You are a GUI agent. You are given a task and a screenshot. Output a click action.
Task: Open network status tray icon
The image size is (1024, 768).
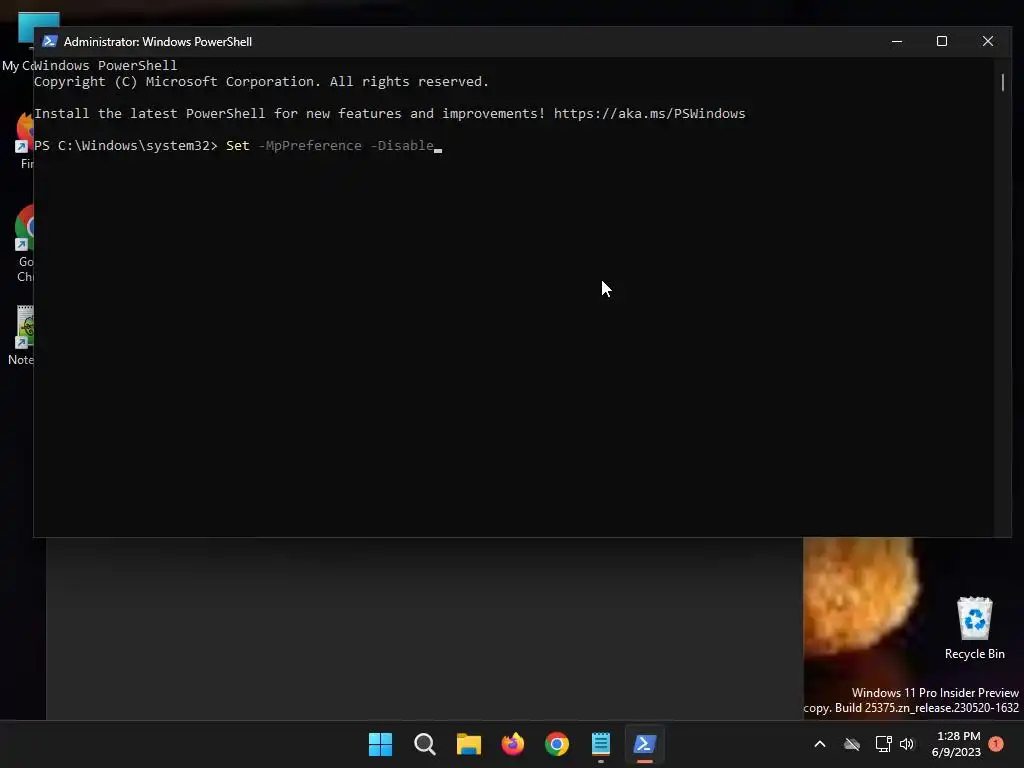883,744
